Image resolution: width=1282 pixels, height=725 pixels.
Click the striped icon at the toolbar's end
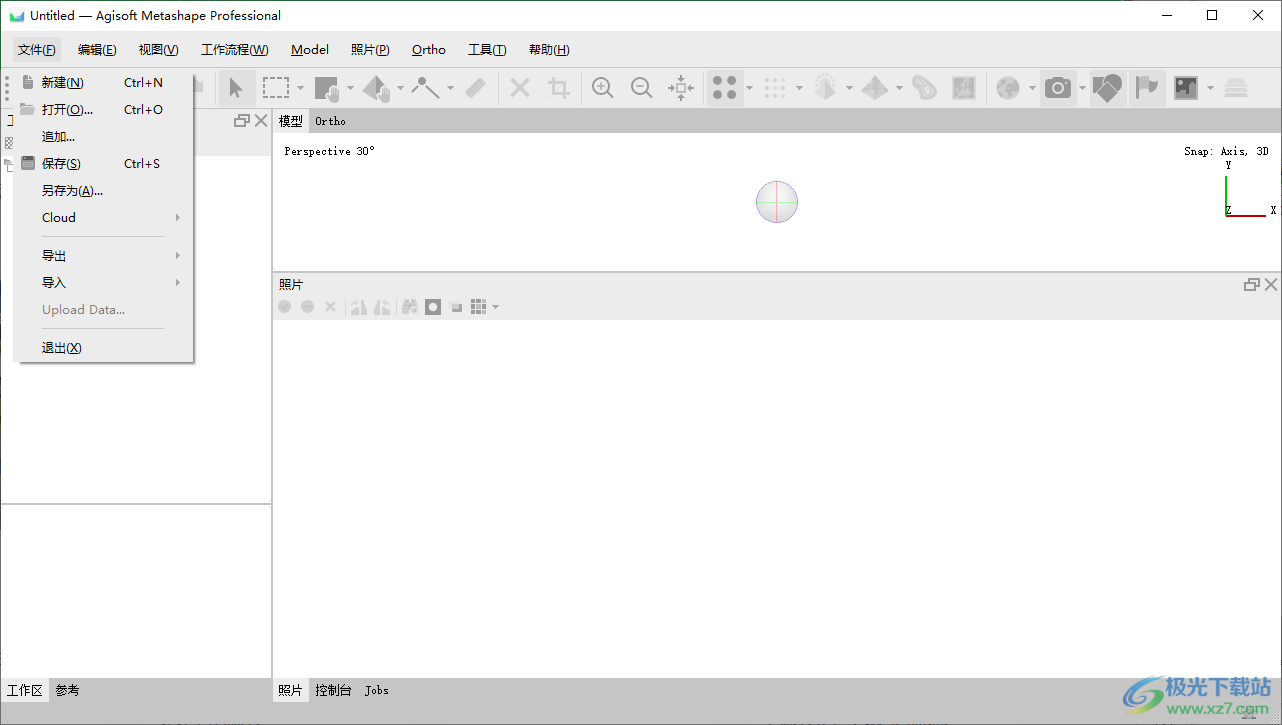1236,88
